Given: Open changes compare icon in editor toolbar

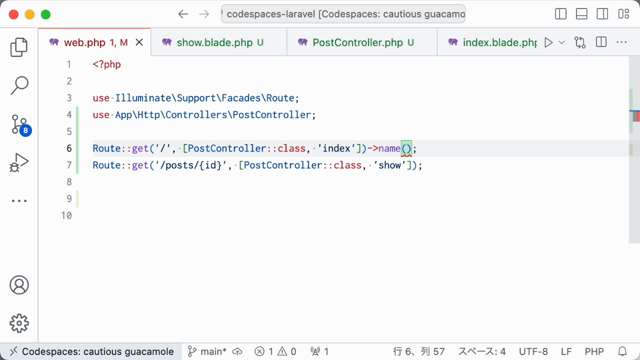Looking at the screenshot, I should tap(580, 42).
